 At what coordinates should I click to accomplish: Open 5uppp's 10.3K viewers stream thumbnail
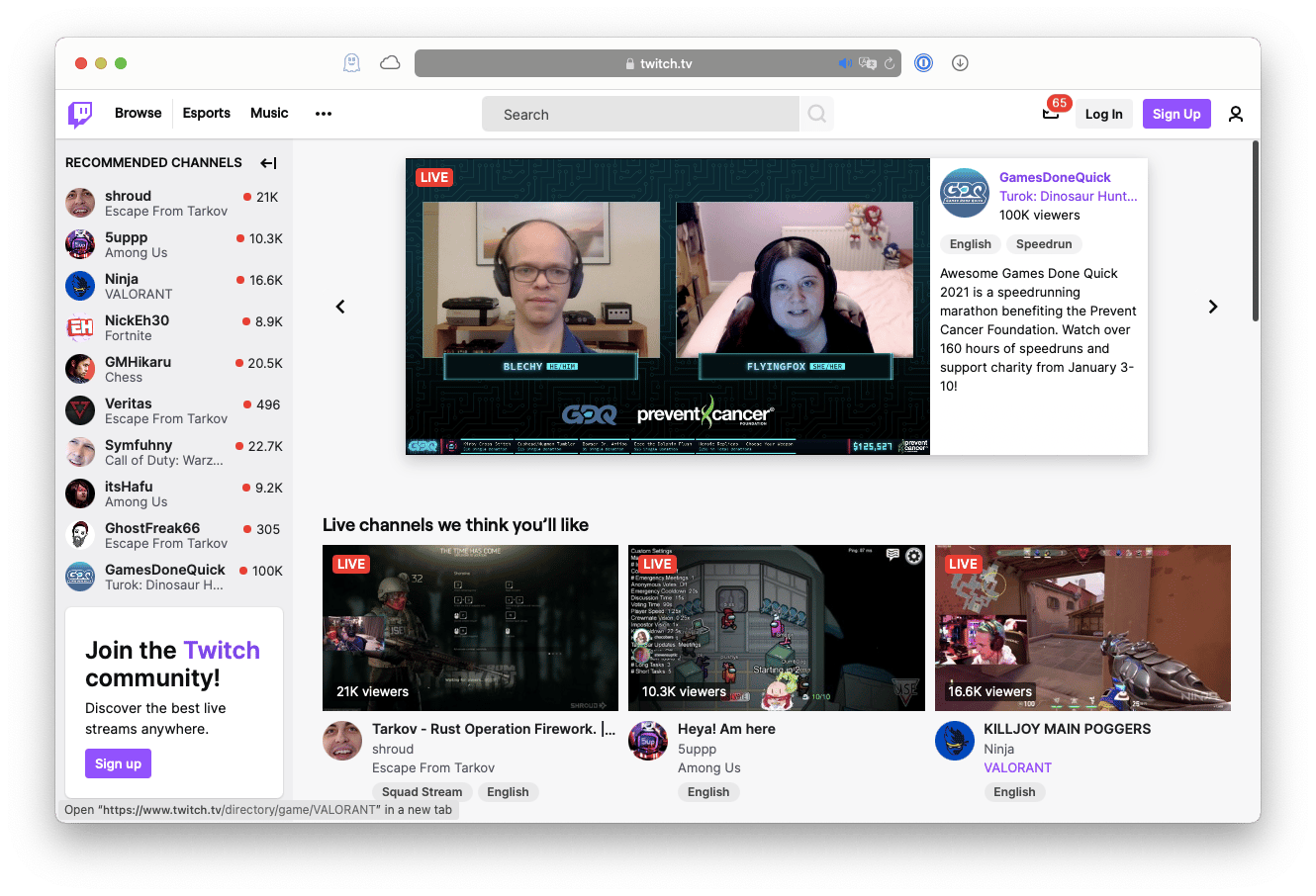tap(777, 628)
